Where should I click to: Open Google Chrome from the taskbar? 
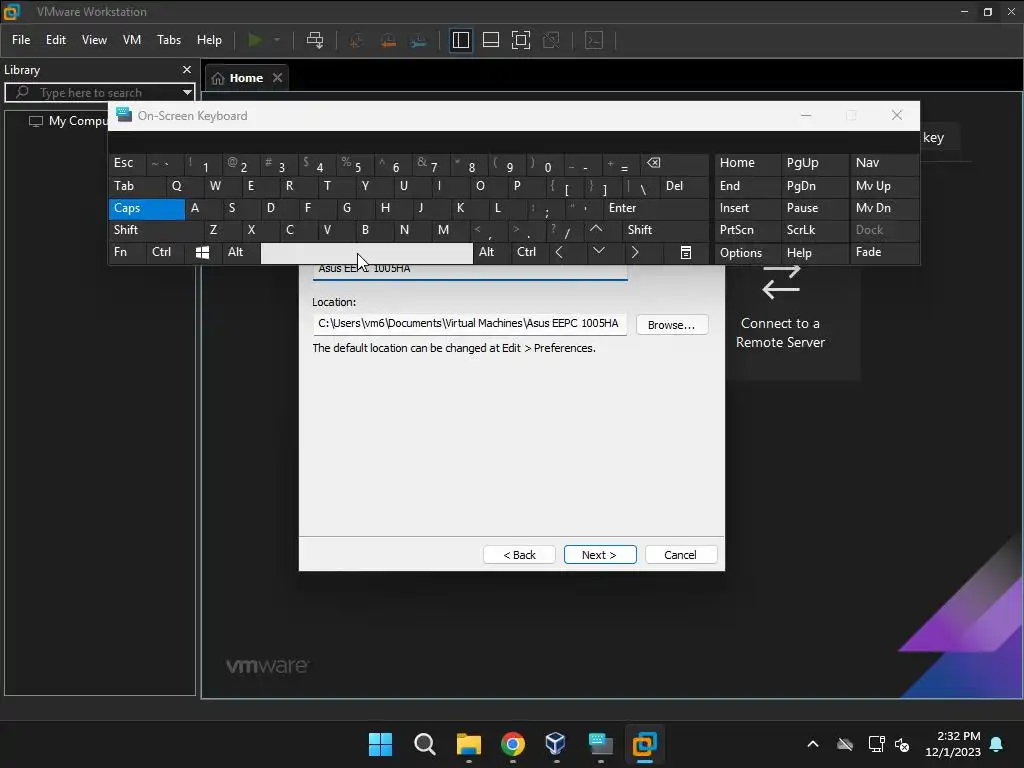(x=513, y=744)
